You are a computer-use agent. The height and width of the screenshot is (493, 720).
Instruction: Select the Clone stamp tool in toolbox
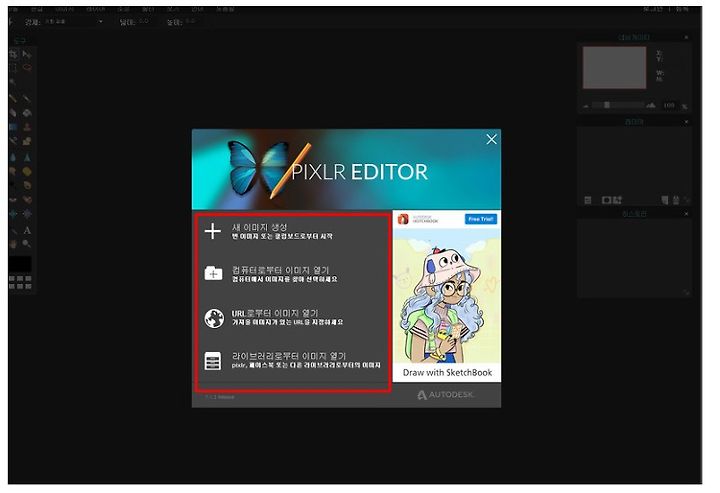[x=27, y=127]
